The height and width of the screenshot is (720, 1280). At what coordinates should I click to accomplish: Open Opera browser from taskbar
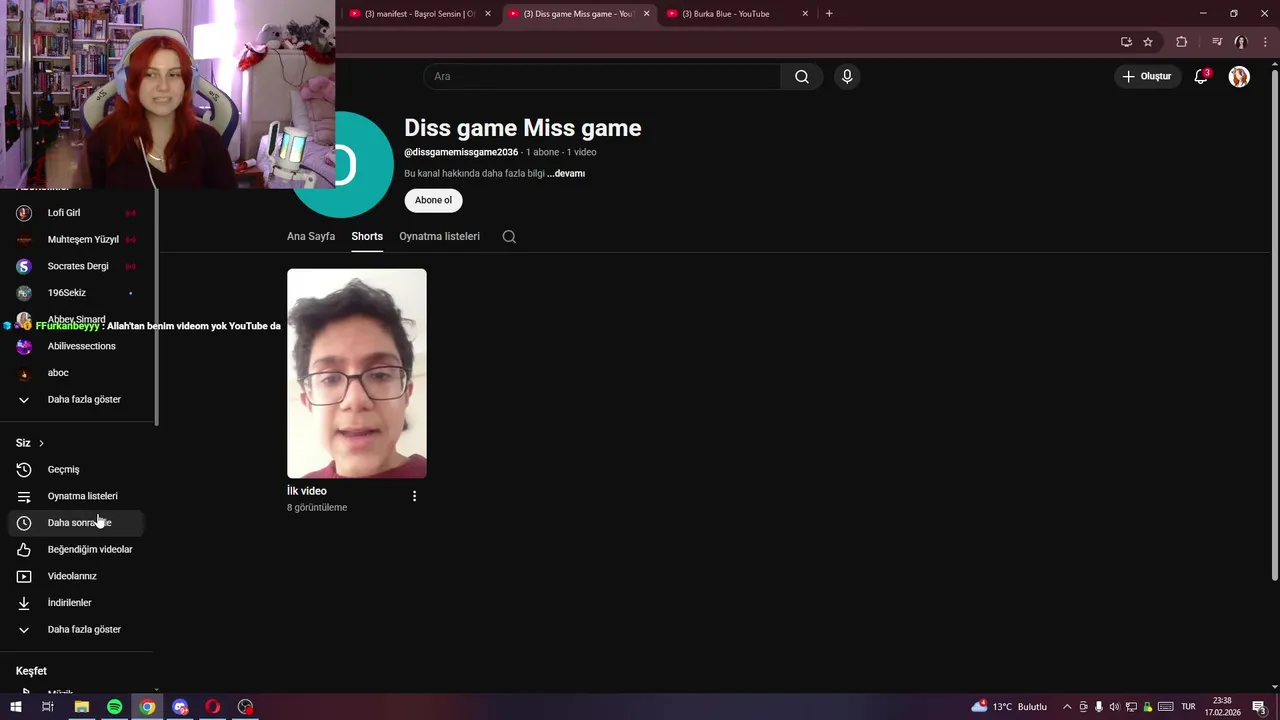213,707
